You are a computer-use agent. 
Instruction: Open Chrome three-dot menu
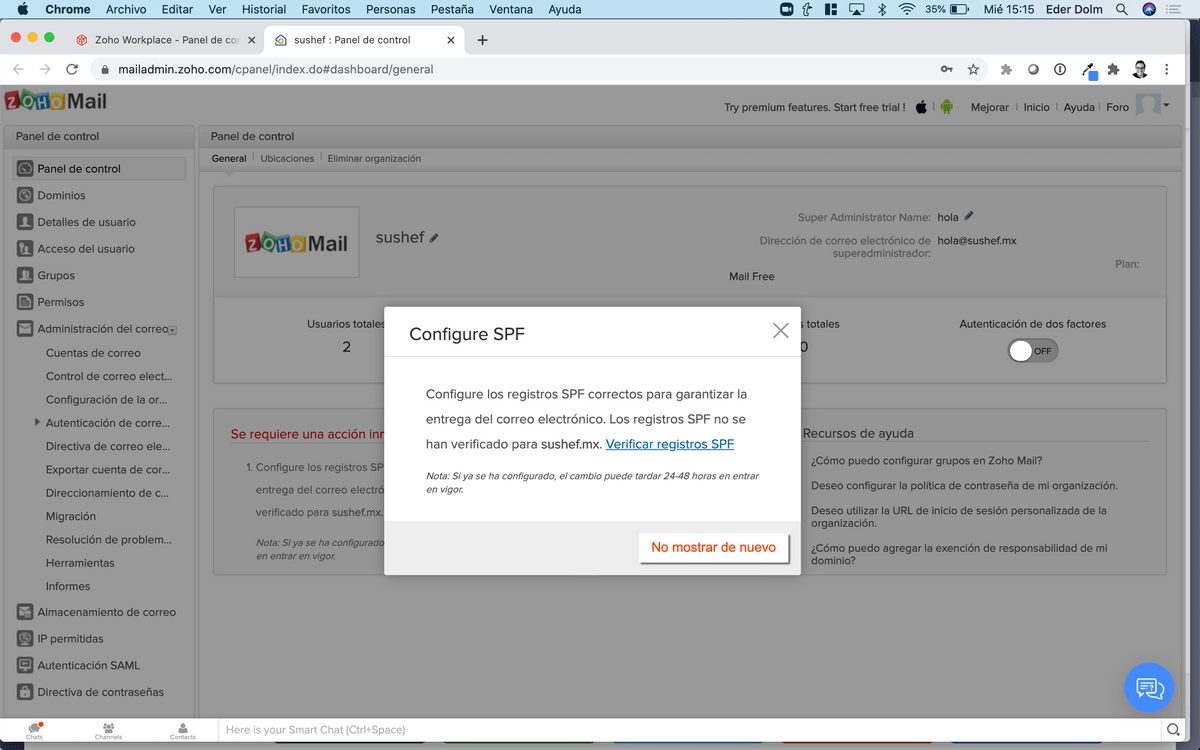click(1167, 69)
